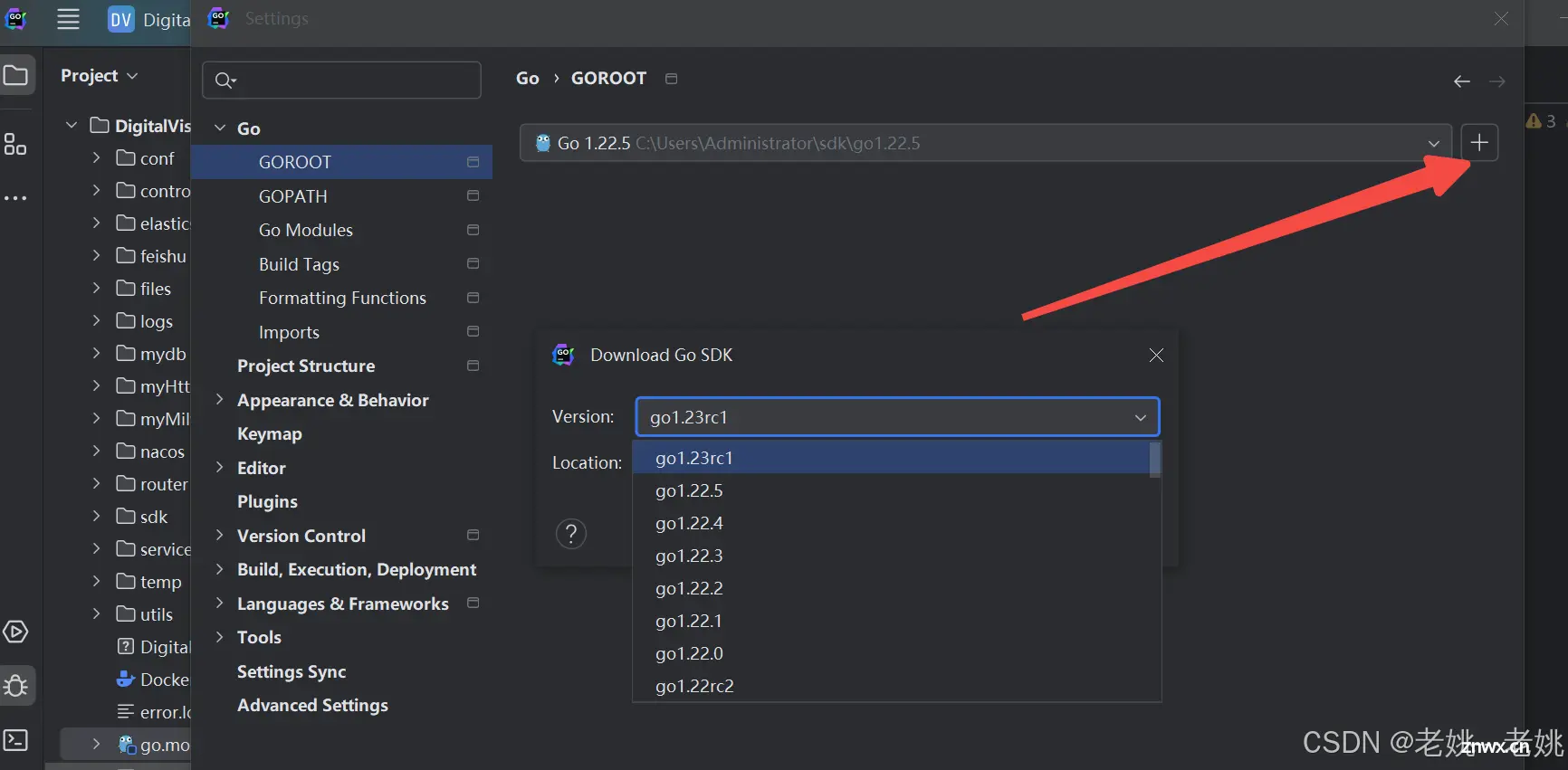Select GOPATH settings page
The image size is (1568, 770).
pos(293,196)
